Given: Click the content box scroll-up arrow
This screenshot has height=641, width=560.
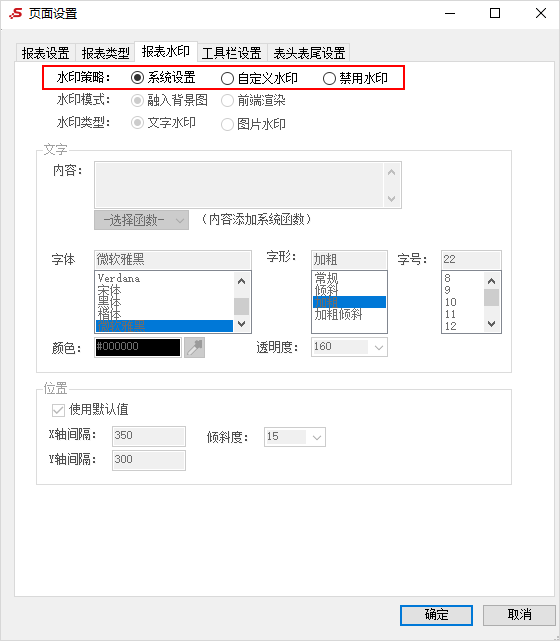Looking at the screenshot, I should (x=391, y=173).
